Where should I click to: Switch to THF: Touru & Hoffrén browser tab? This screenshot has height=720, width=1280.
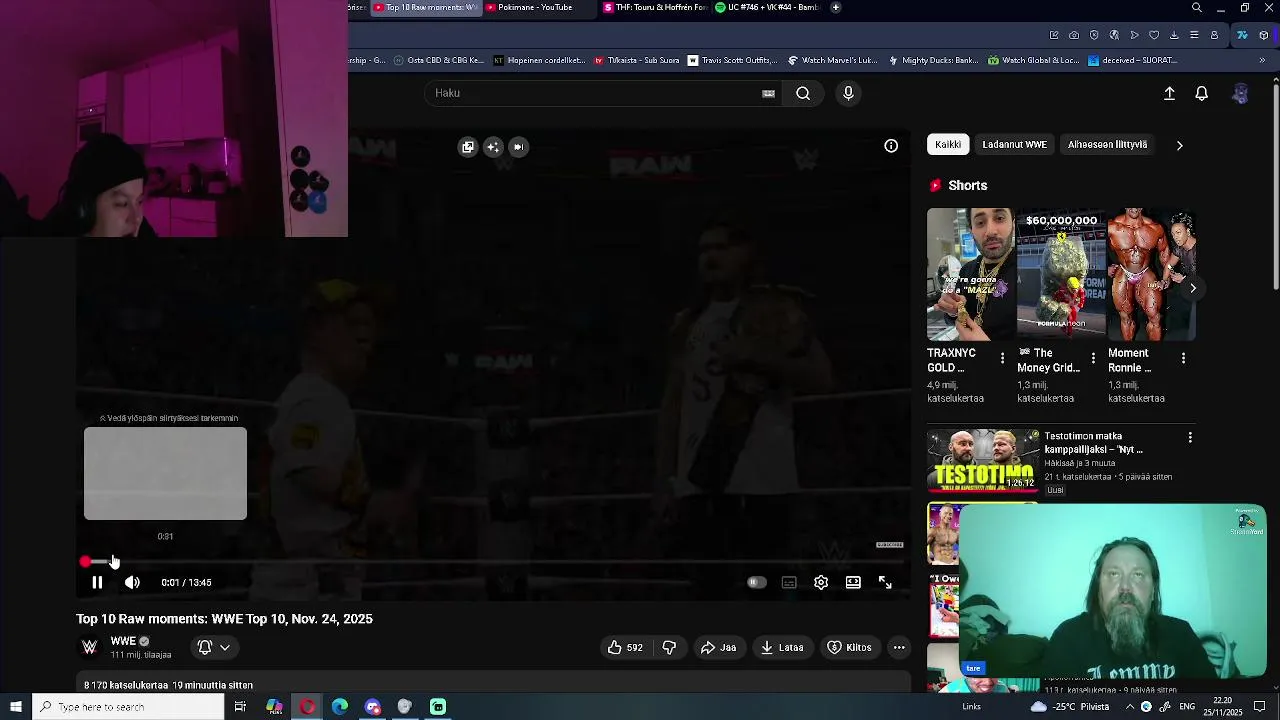click(x=655, y=7)
